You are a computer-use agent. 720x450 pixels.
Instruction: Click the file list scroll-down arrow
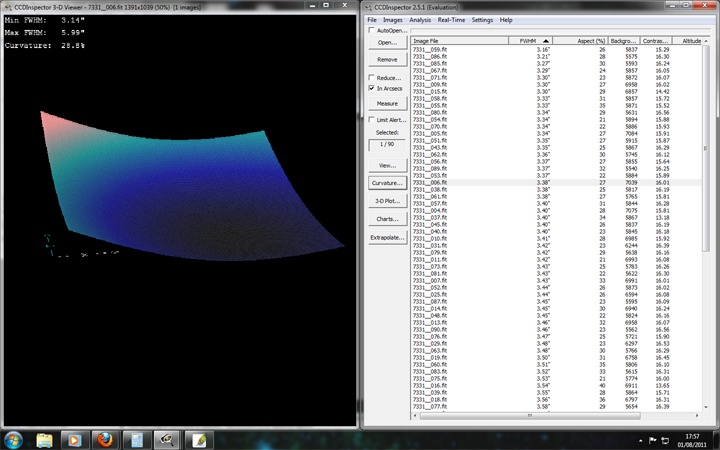click(x=706, y=407)
